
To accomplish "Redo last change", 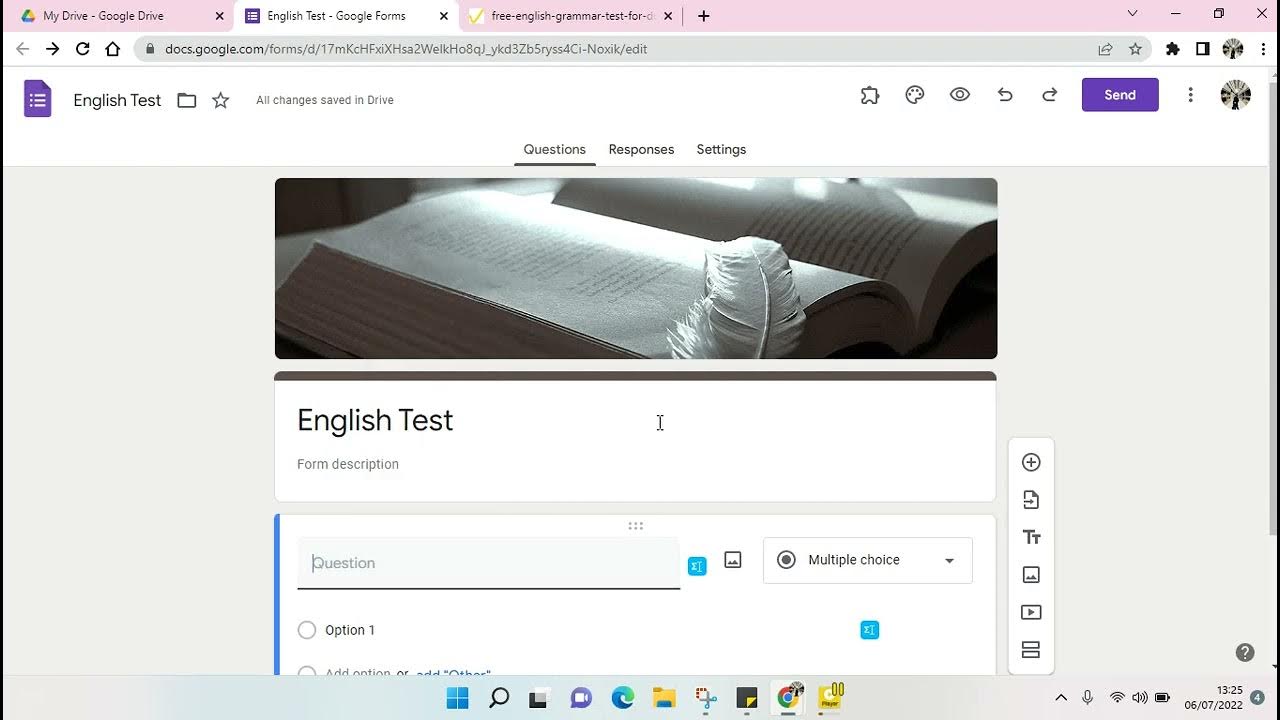I will tap(1050, 95).
